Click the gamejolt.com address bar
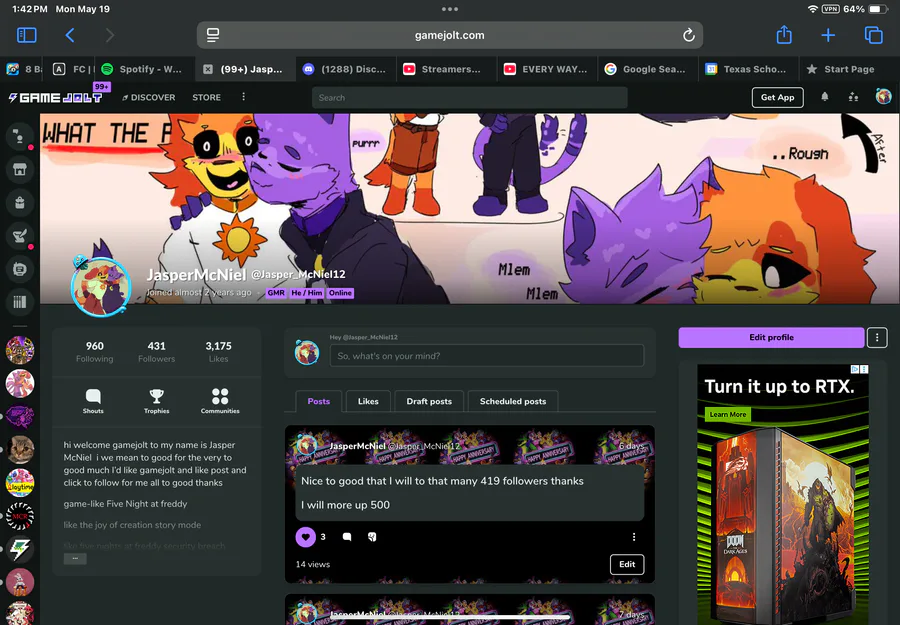This screenshot has width=900, height=625. [449, 35]
